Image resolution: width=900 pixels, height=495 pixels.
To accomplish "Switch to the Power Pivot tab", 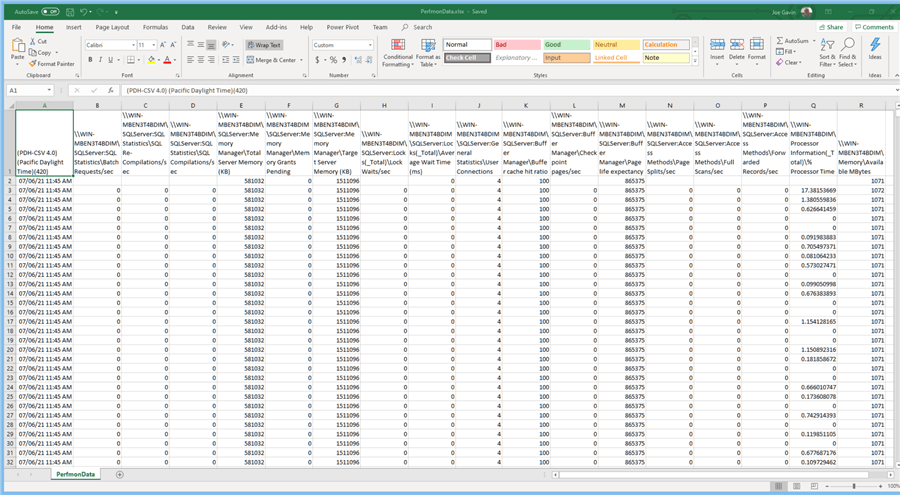I will [342, 27].
